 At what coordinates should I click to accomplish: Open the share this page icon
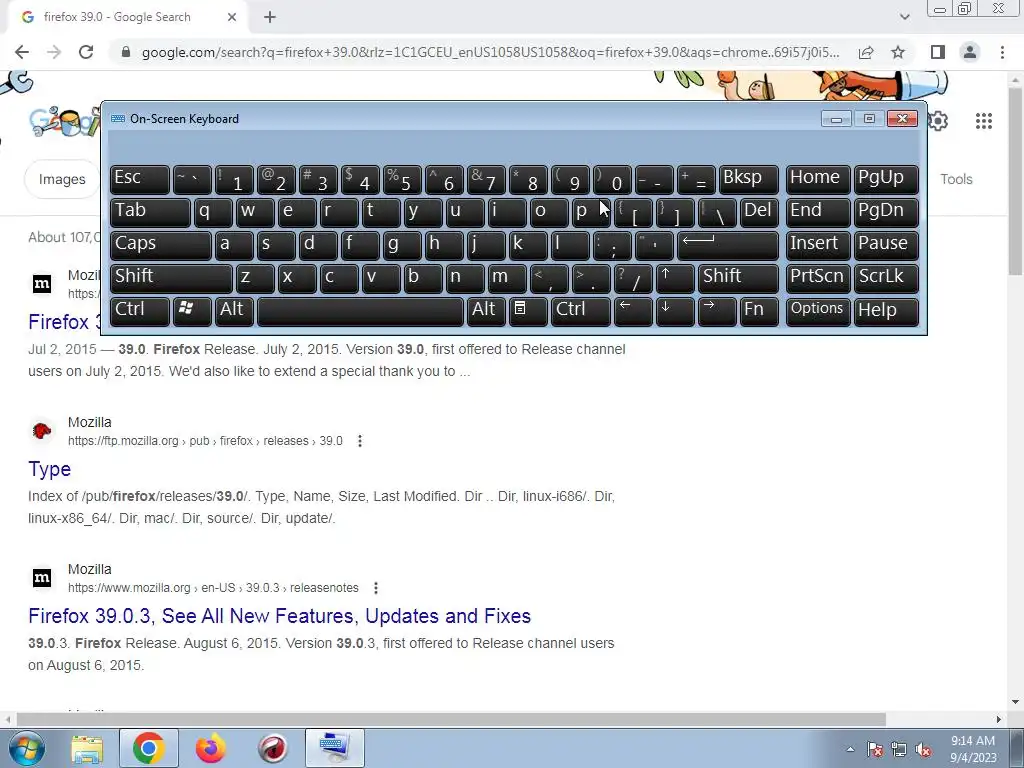click(x=866, y=52)
